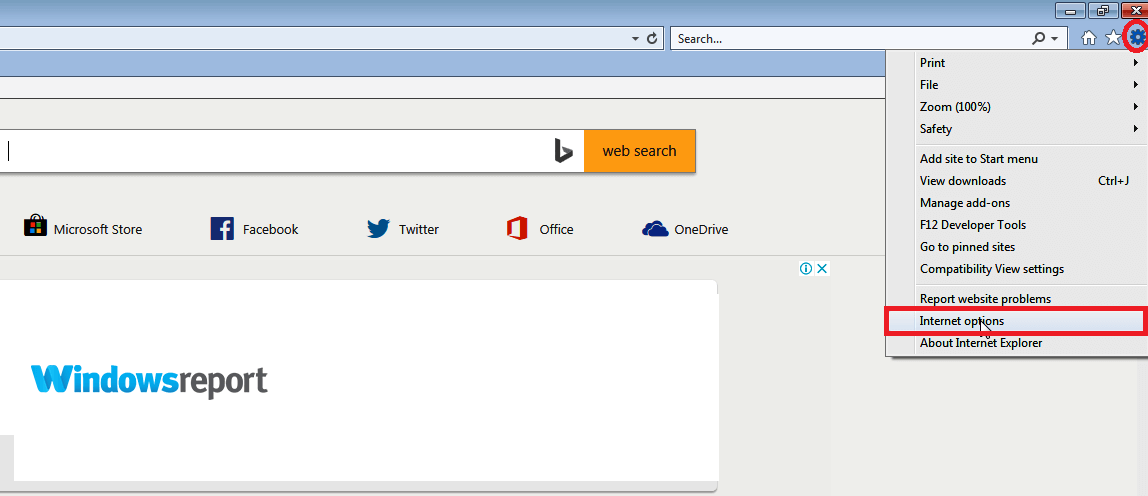Click the address bar refresh icon
The image size is (1148, 496).
tap(652, 39)
